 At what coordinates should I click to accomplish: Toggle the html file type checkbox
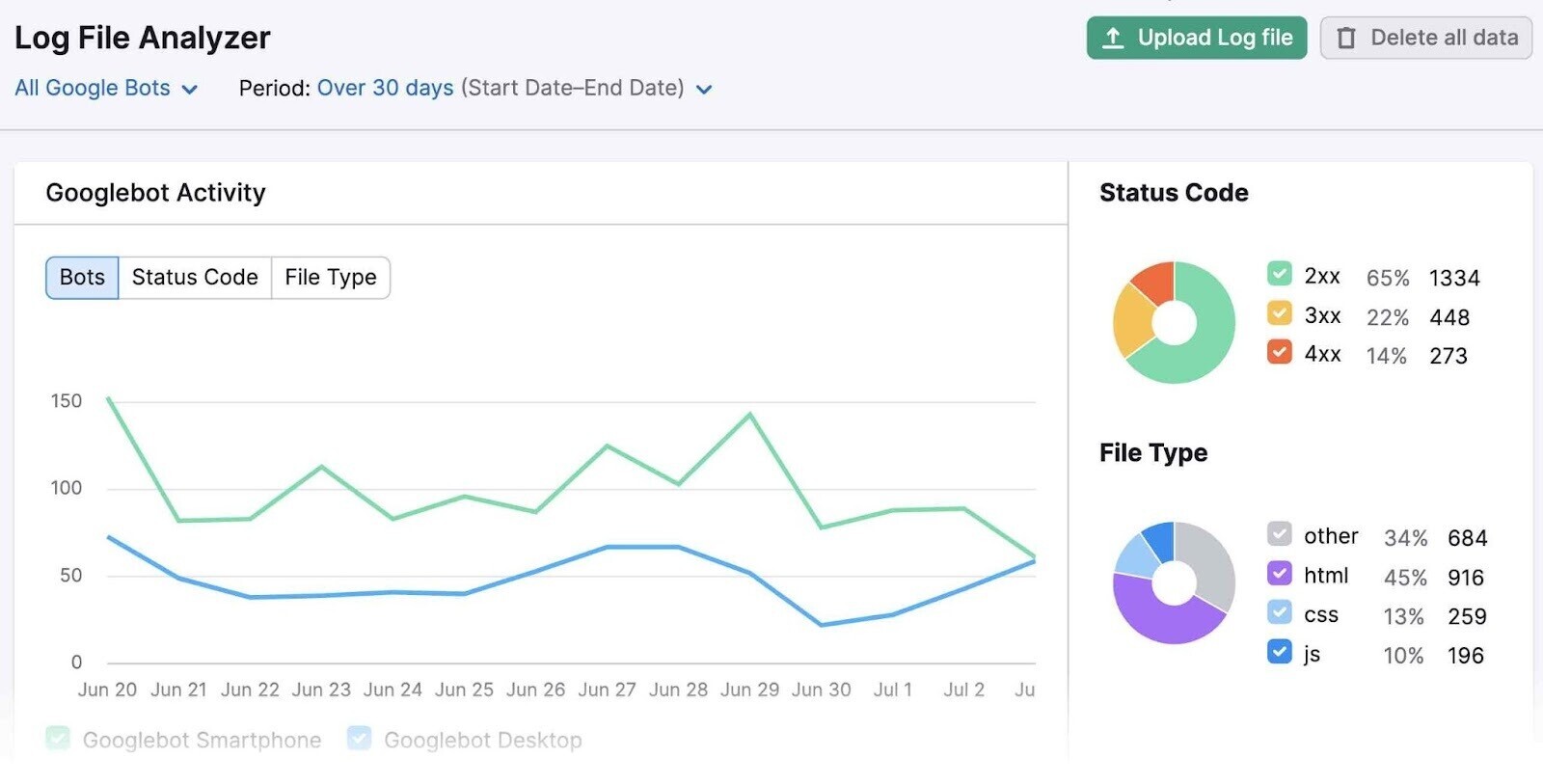1279,574
